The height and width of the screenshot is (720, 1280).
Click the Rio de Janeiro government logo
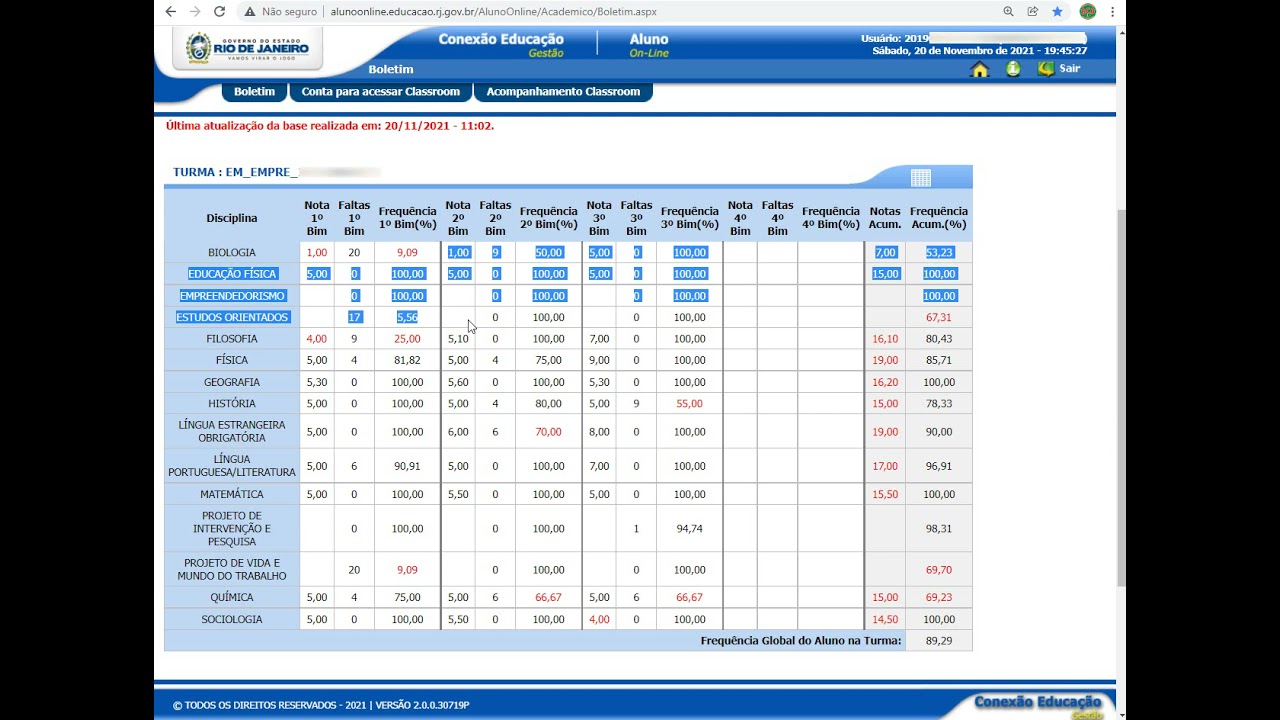[248, 48]
